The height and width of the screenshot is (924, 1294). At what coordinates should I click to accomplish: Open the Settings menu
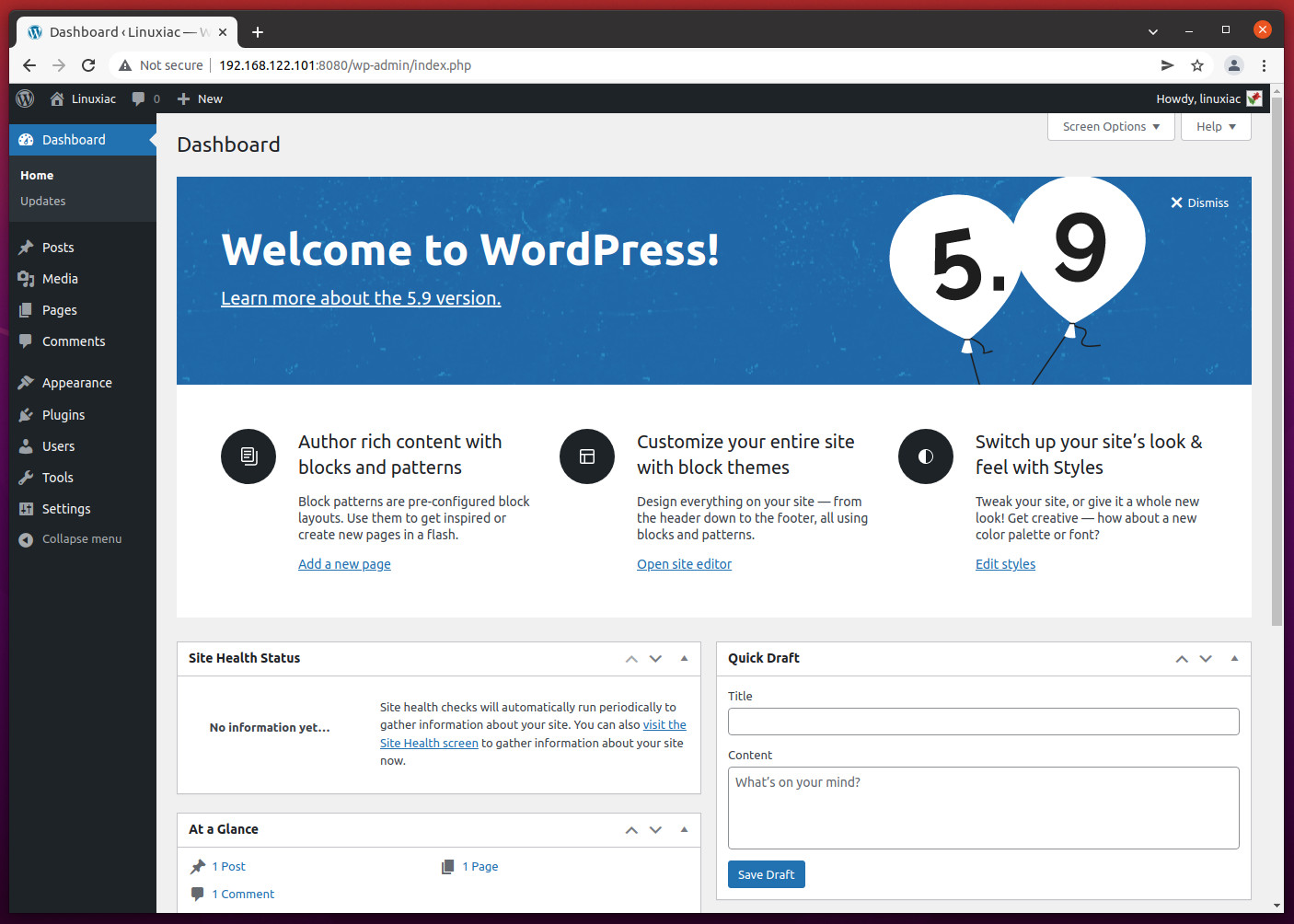tap(83, 509)
